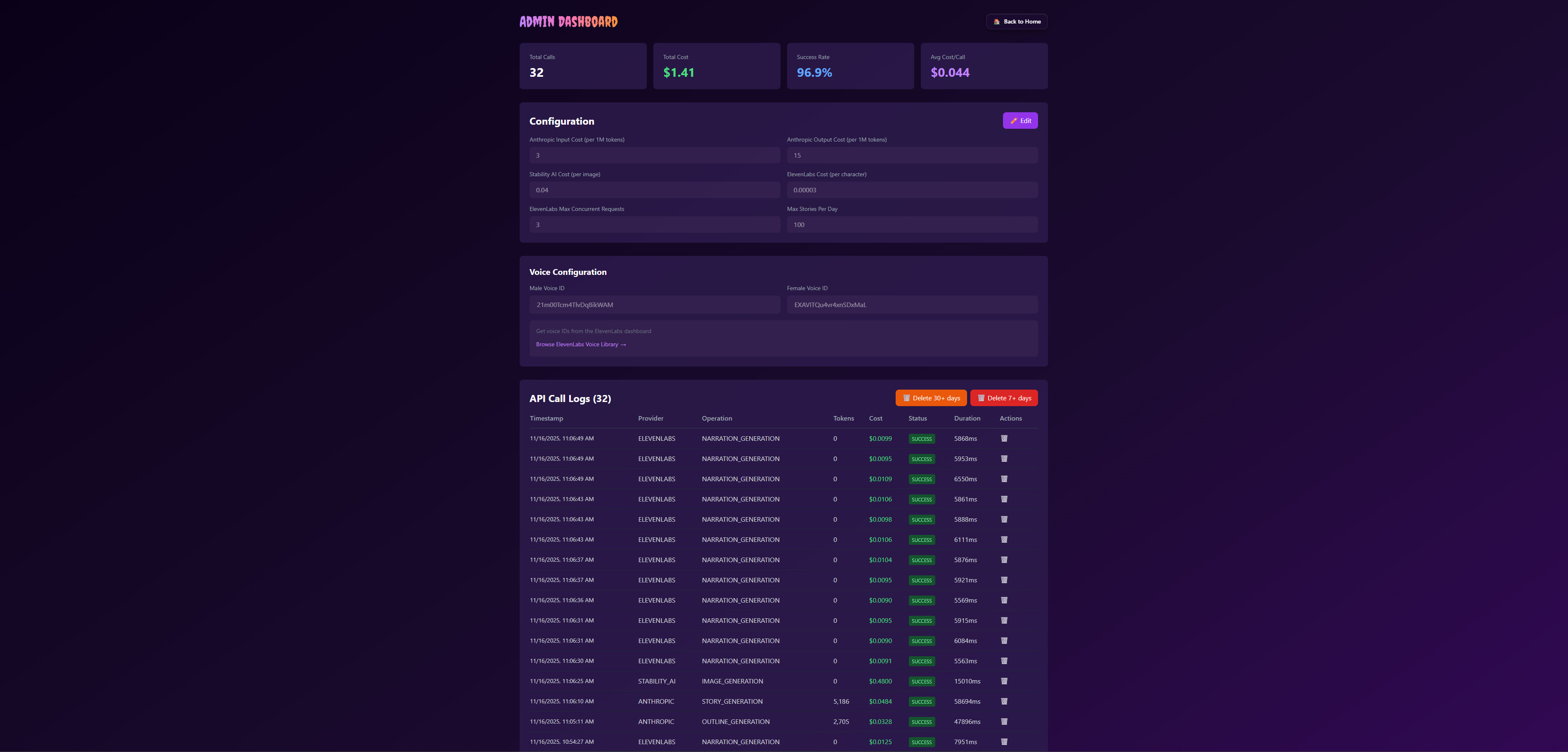Click the Male Voice ID field
The image size is (1568, 752).
pos(654,305)
